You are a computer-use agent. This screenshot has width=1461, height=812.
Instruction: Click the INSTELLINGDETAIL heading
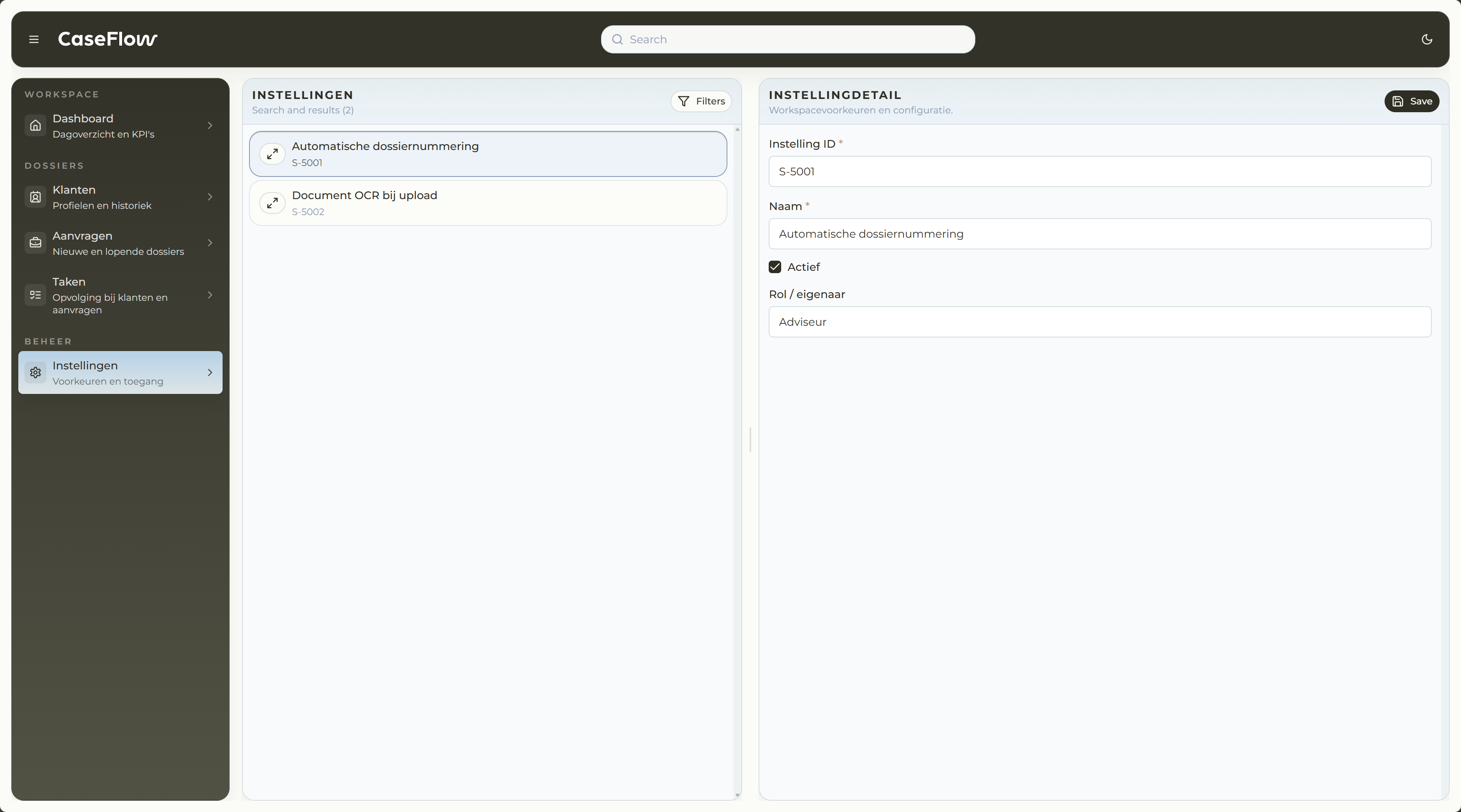tap(835, 95)
